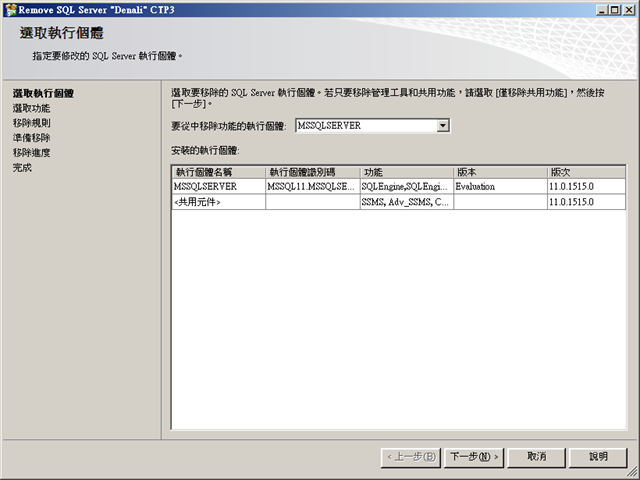This screenshot has width=640, height=480.
Task: Click the 功能 column header
Action: click(x=407, y=172)
